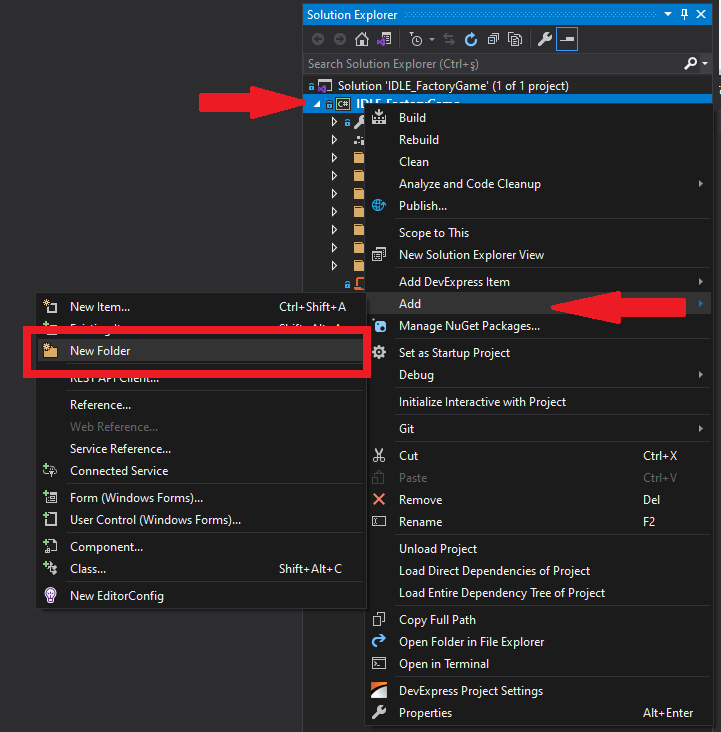Click the Switch Views icon beside Home
Screen dimensions: 721x732
(383, 40)
